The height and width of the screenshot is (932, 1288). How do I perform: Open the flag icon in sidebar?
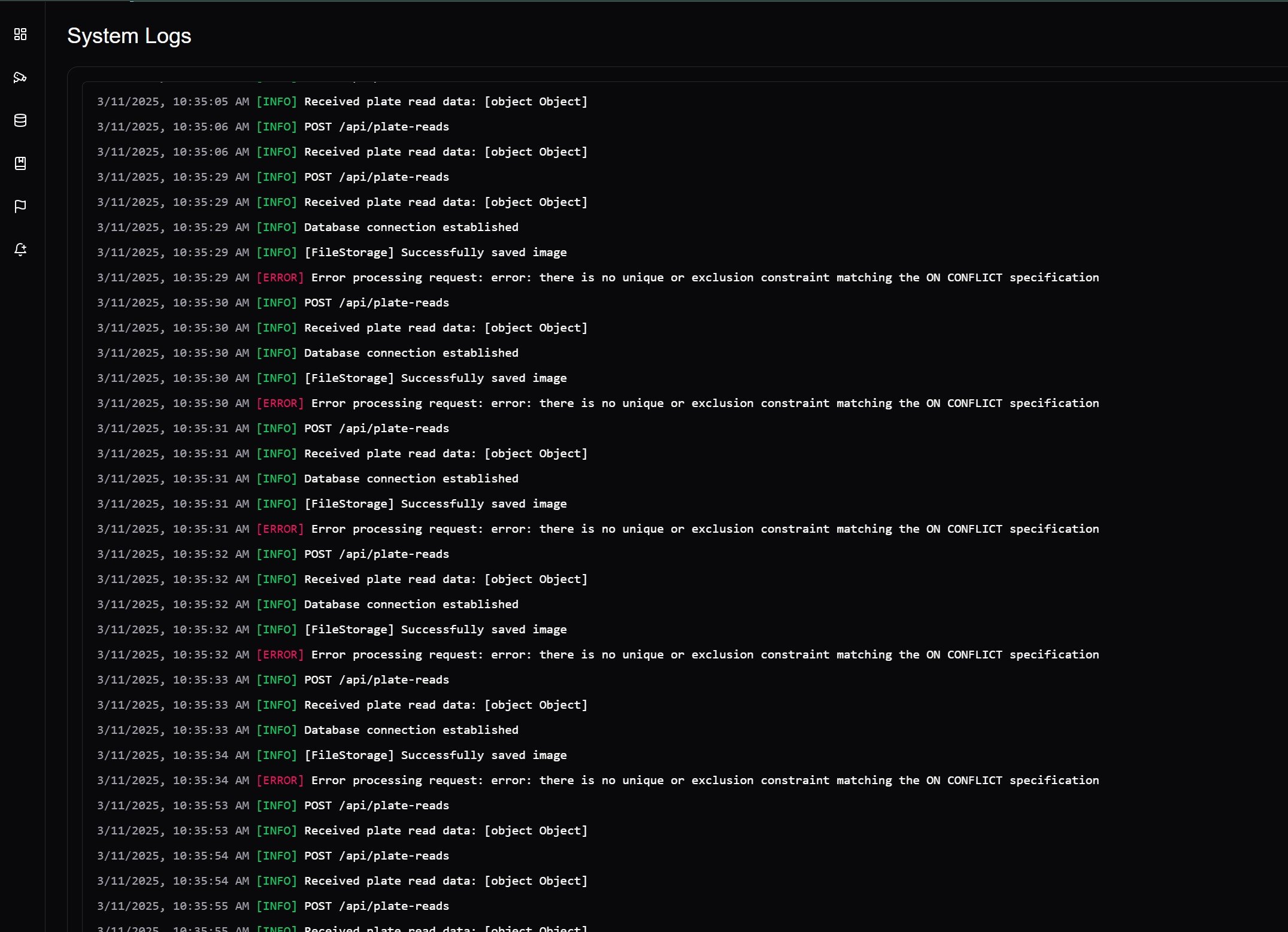[20, 207]
